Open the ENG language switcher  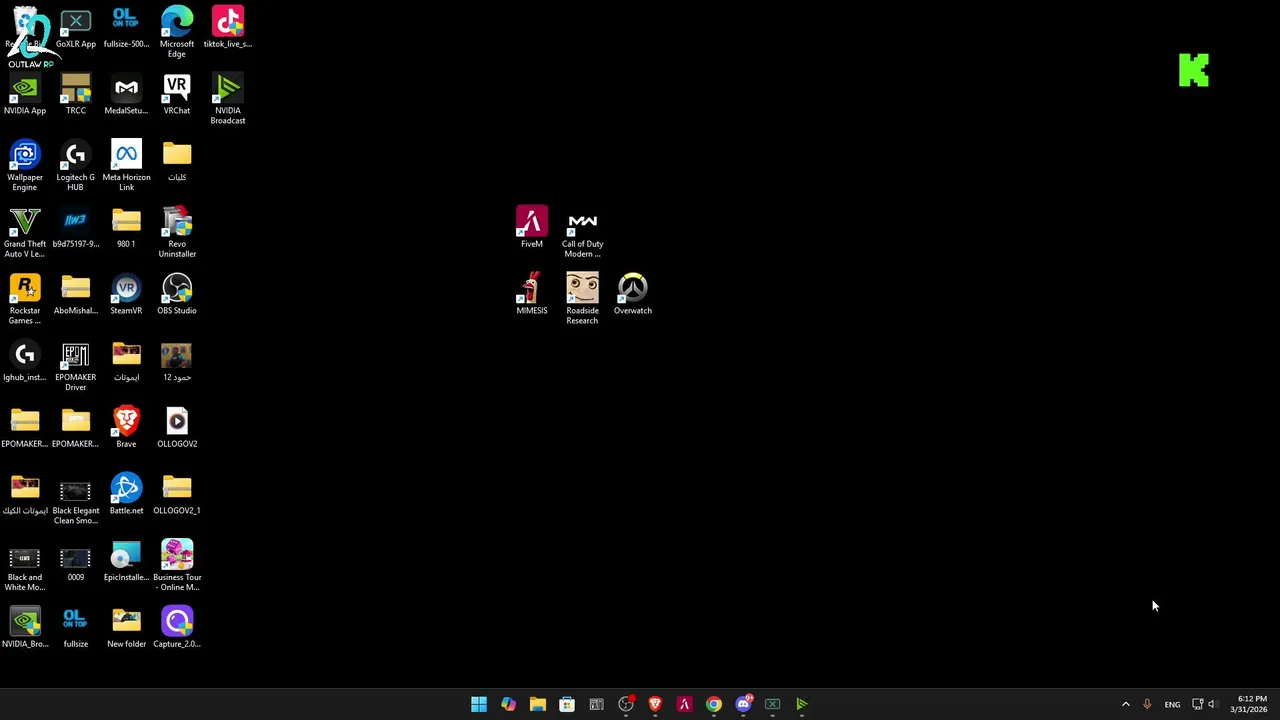click(x=1172, y=704)
